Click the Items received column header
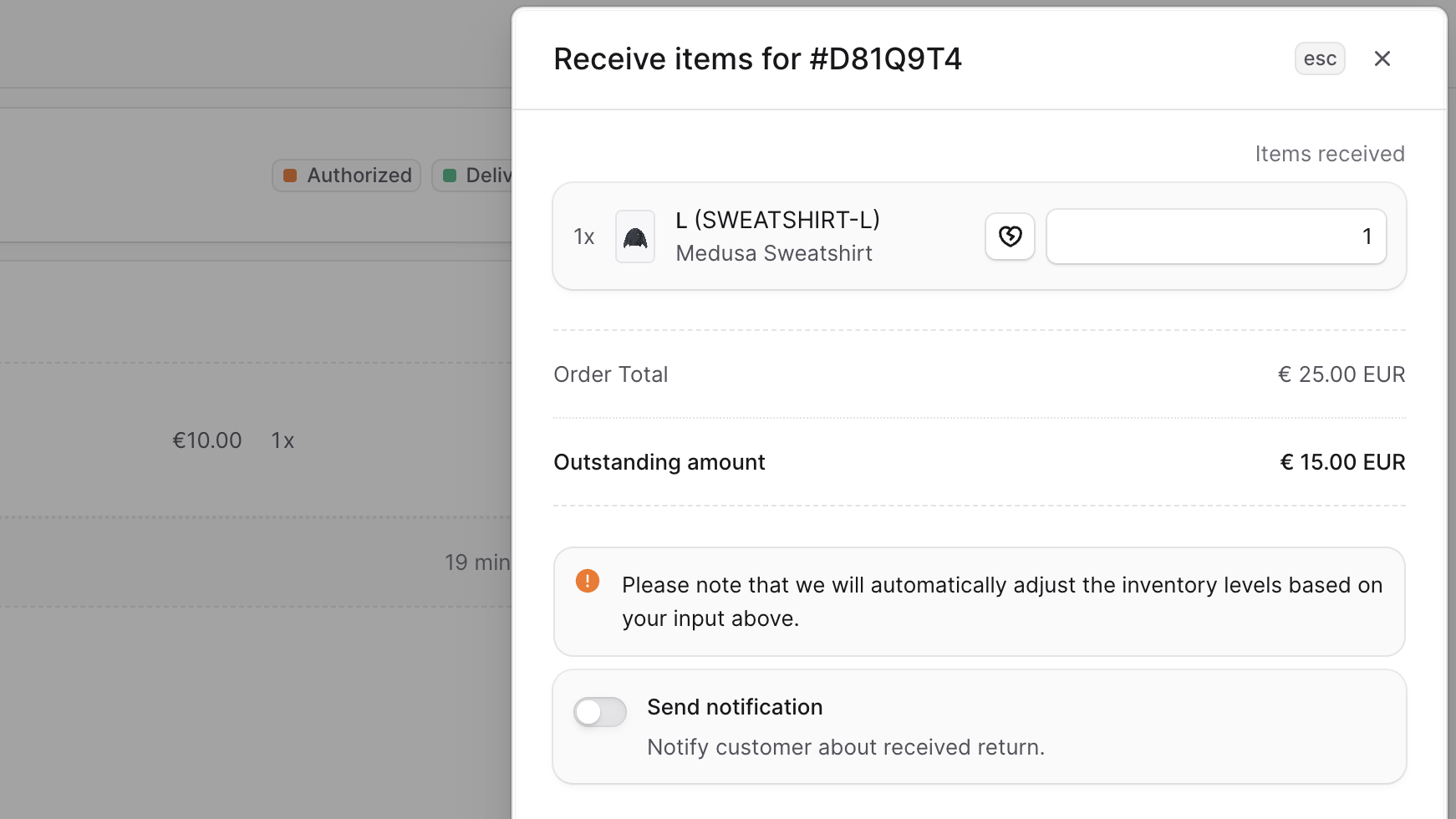The height and width of the screenshot is (819, 1456). (x=1329, y=154)
